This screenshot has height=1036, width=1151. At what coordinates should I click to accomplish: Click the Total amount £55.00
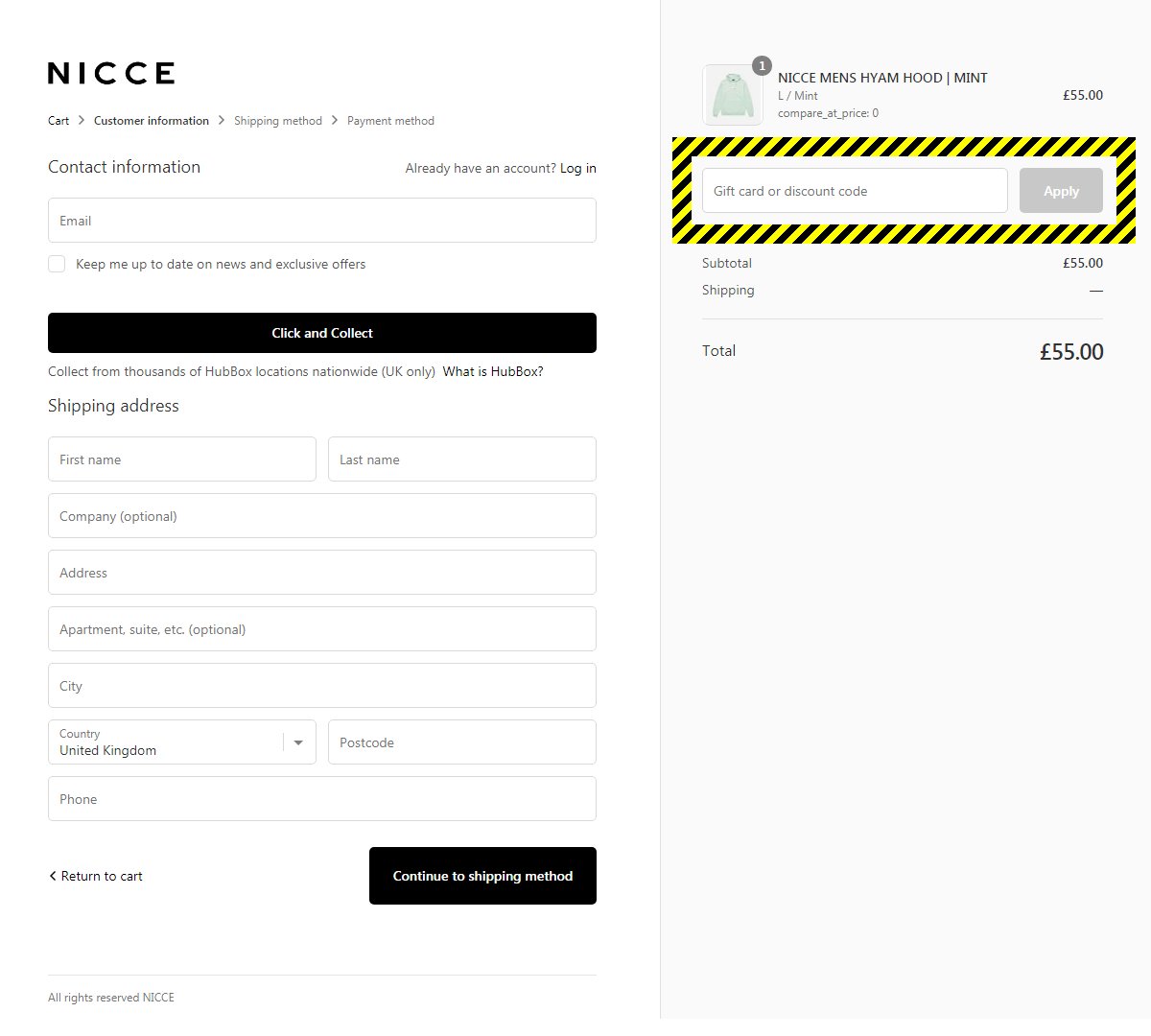1071,352
